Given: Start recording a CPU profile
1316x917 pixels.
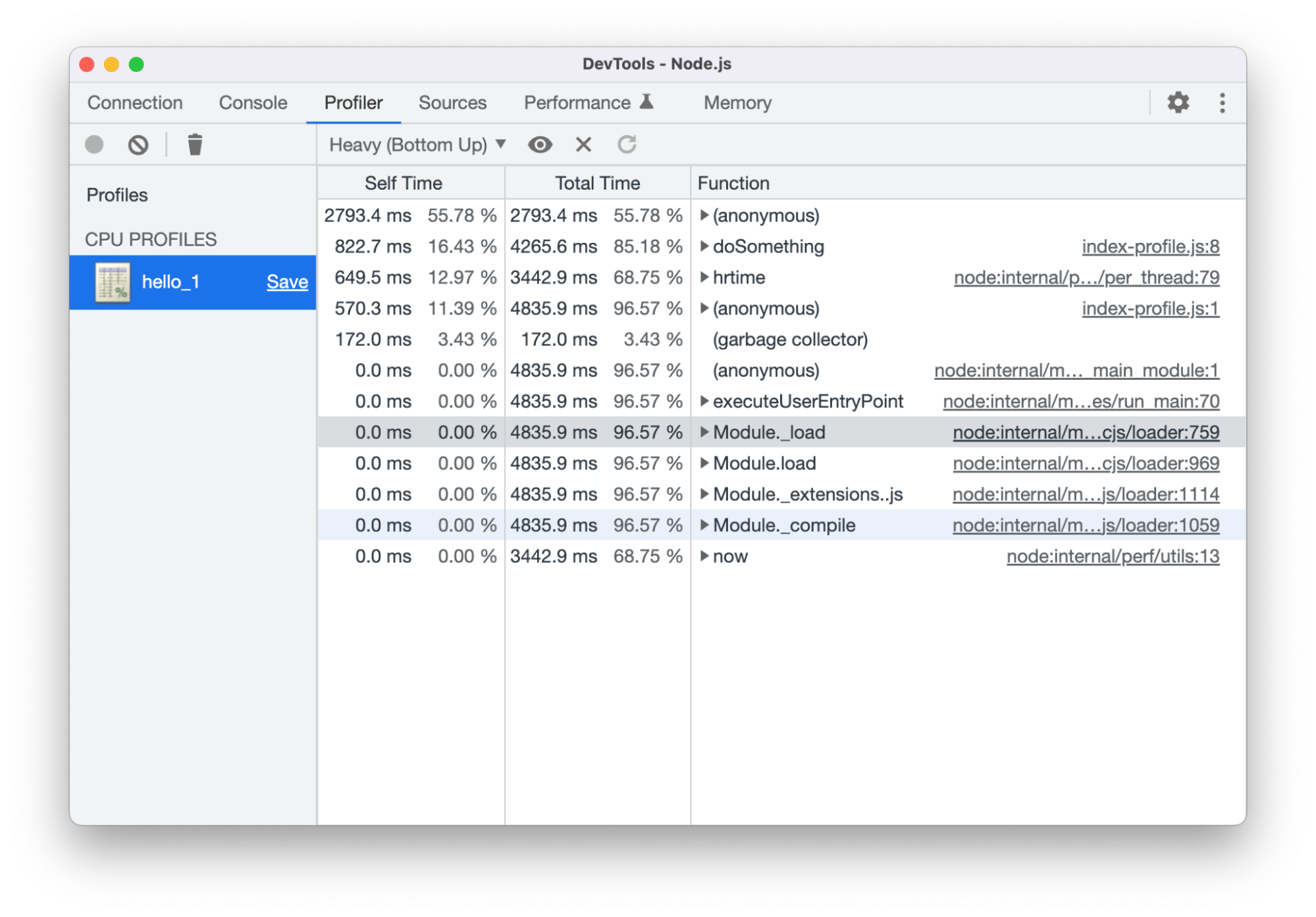Looking at the screenshot, I should (x=94, y=144).
